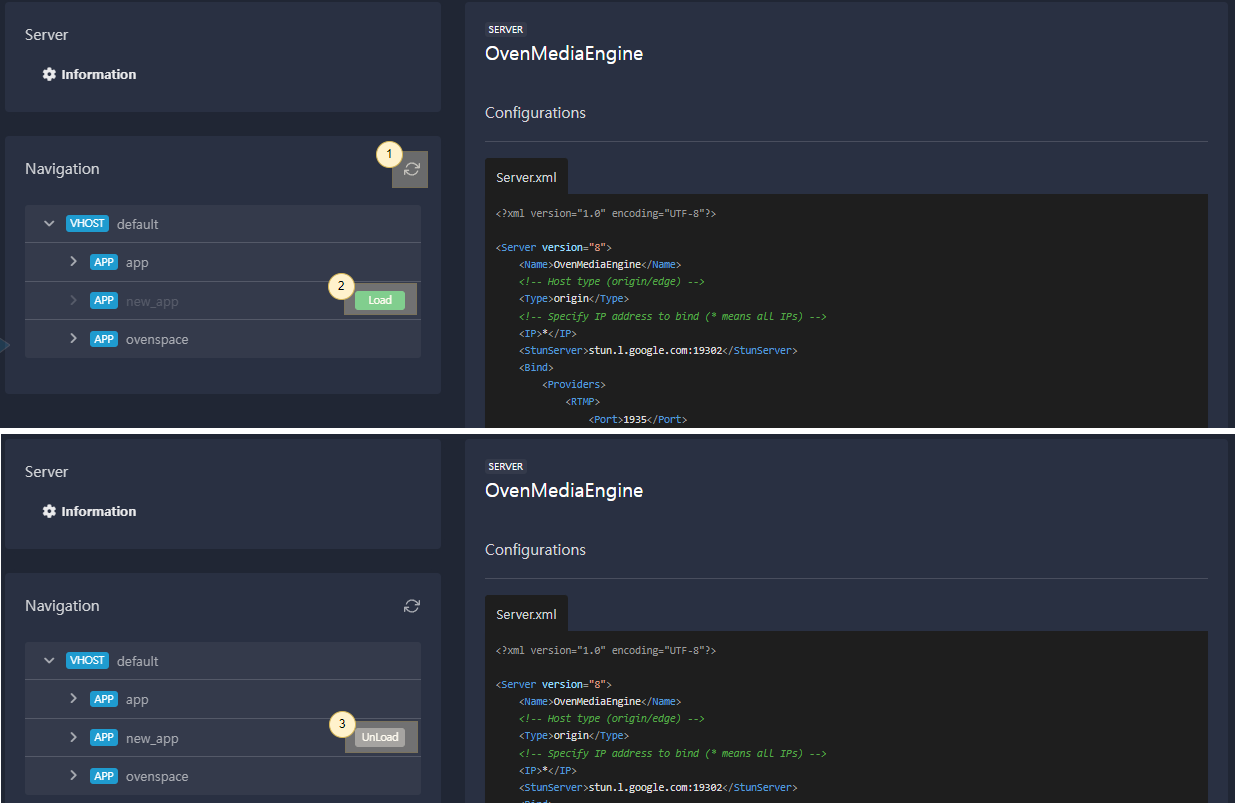The width and height of the screenshot is (1235, 803).
Task: Click StunServer XML line in lower screenshot
Action: pos(658,787)
